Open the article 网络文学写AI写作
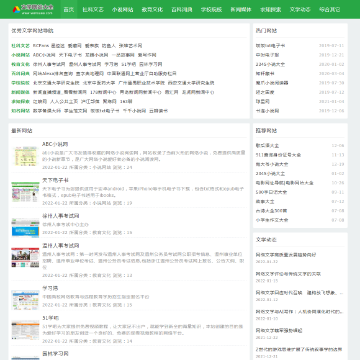 [x=299, y=312]
